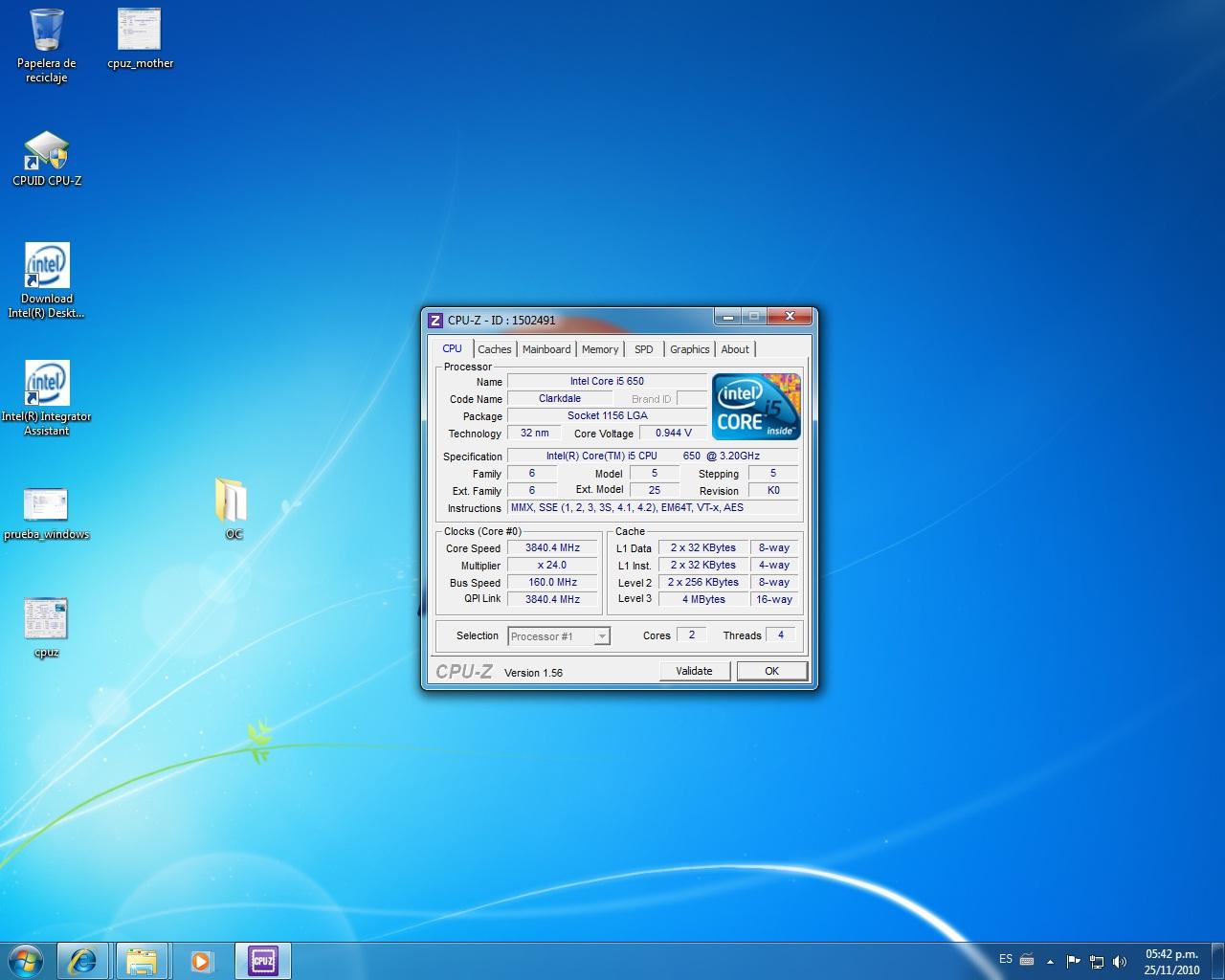1225x980 pixels.
Task: Click the Level 3 16-way value
Action: pyautogui.click(x=774, y=599)
